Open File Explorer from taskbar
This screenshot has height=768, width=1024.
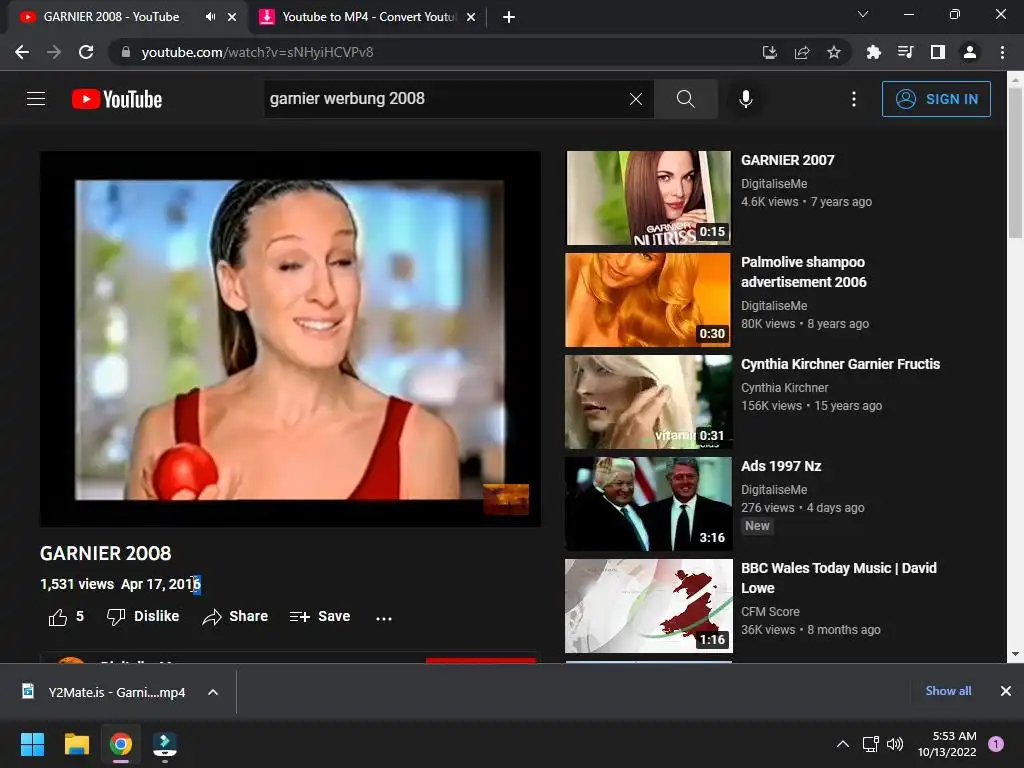click(x=76, y=744)
